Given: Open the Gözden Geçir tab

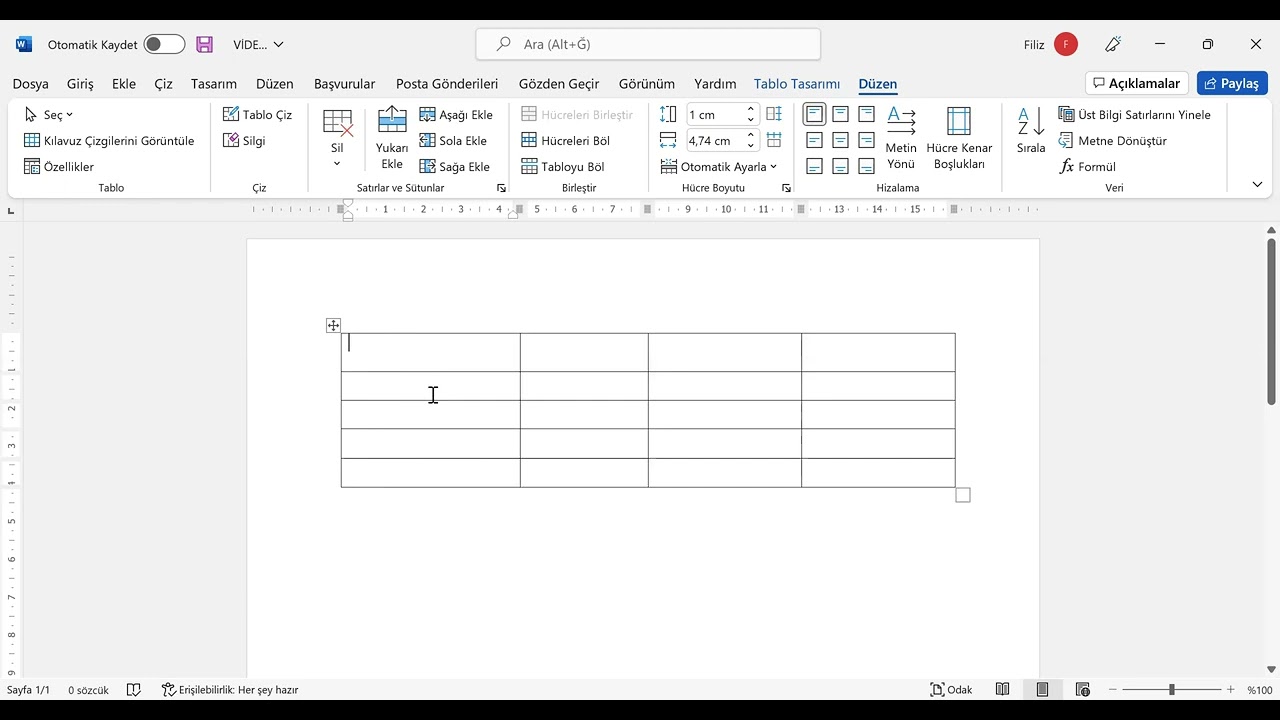Looking at the screenshot, I should [x=559, y=84].
